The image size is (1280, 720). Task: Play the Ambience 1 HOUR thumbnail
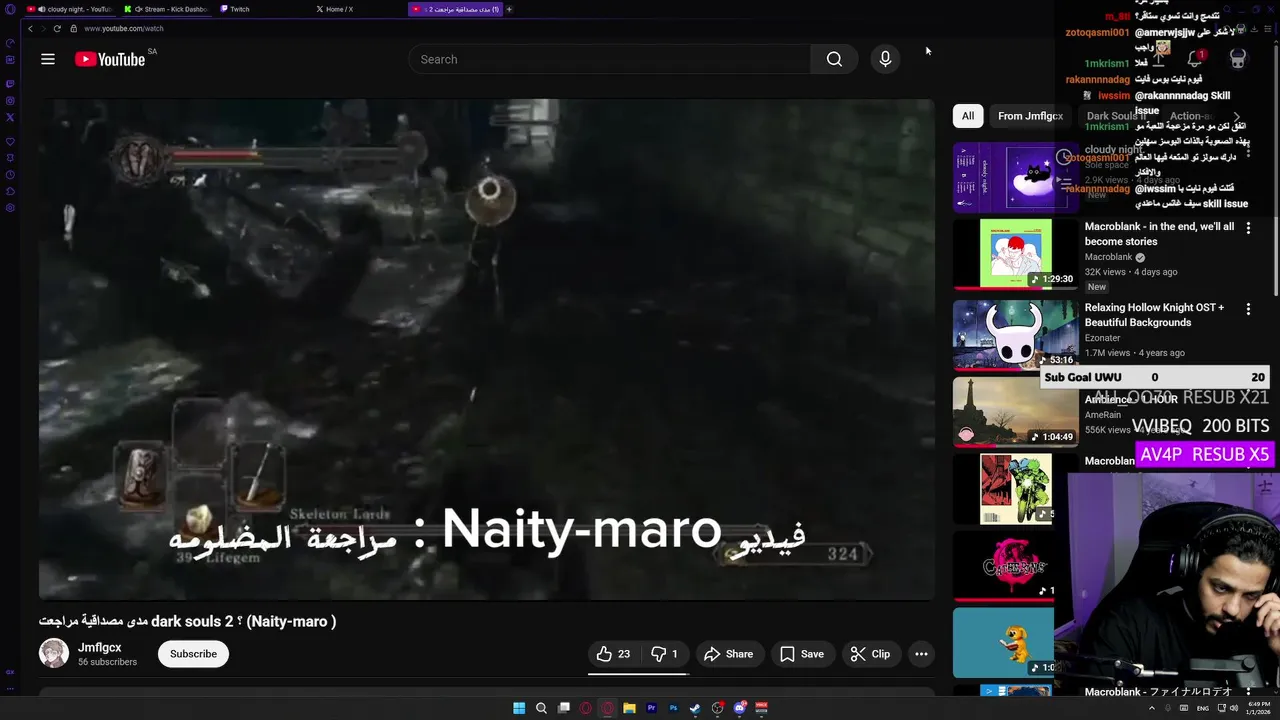point(1016,412)
